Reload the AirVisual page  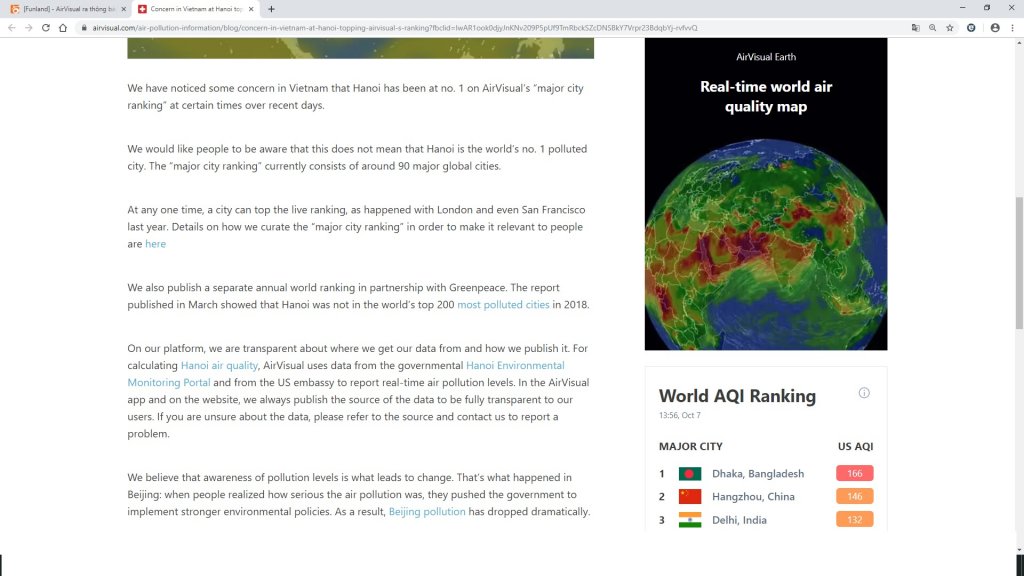click(46, 28)
